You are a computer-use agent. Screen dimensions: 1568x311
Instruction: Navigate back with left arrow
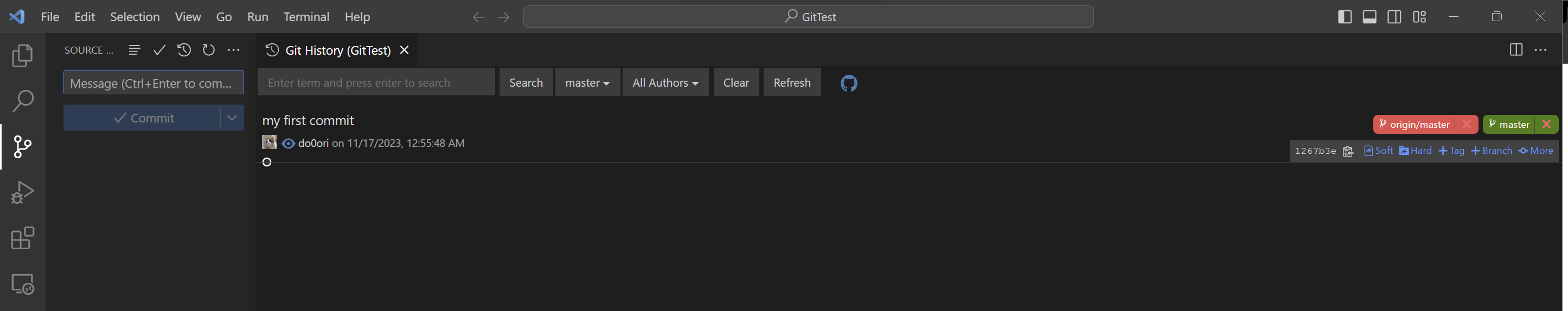(x=478, y=17)
